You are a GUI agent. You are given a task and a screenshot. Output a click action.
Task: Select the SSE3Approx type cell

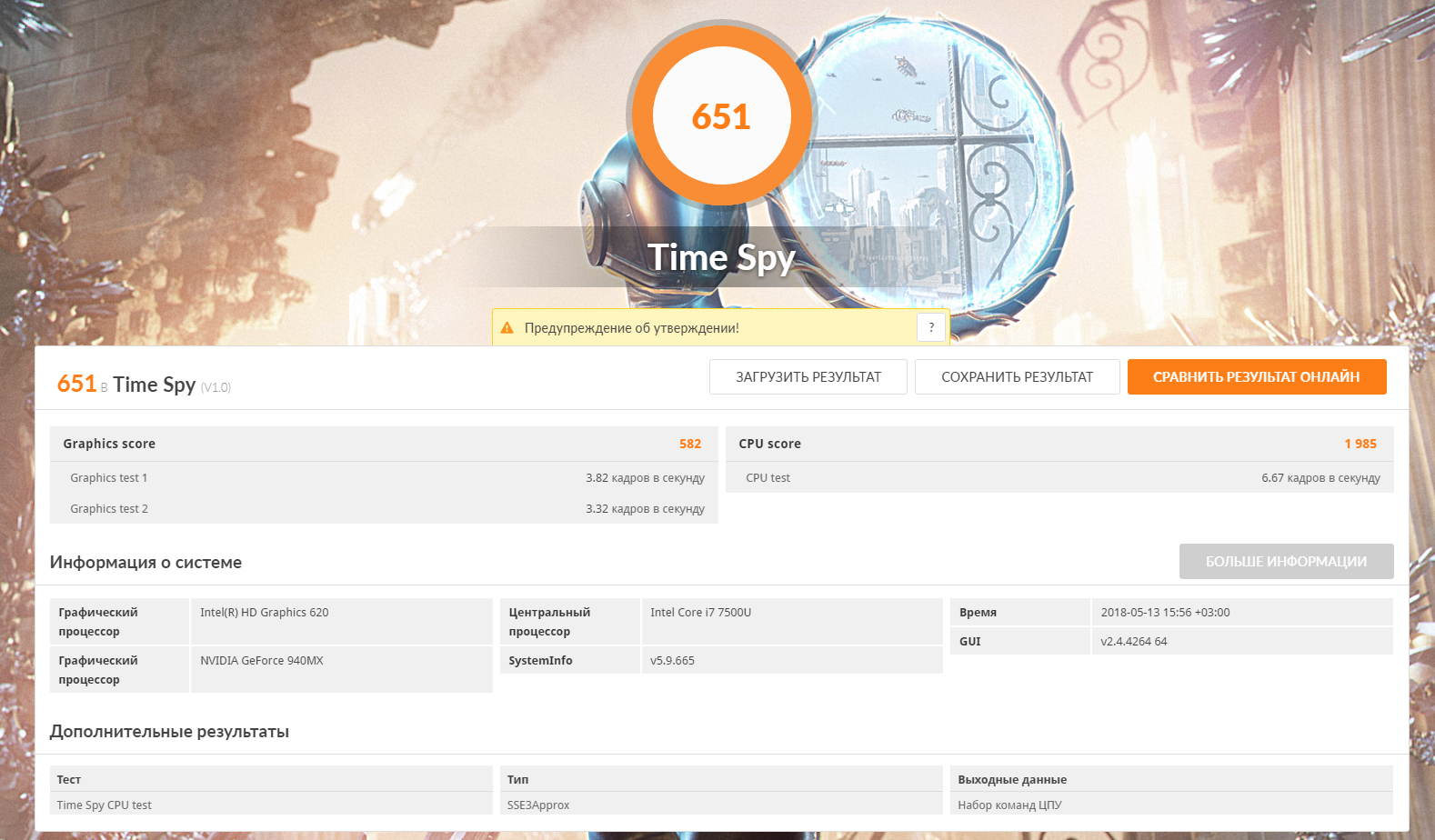(x=538, y=805)
